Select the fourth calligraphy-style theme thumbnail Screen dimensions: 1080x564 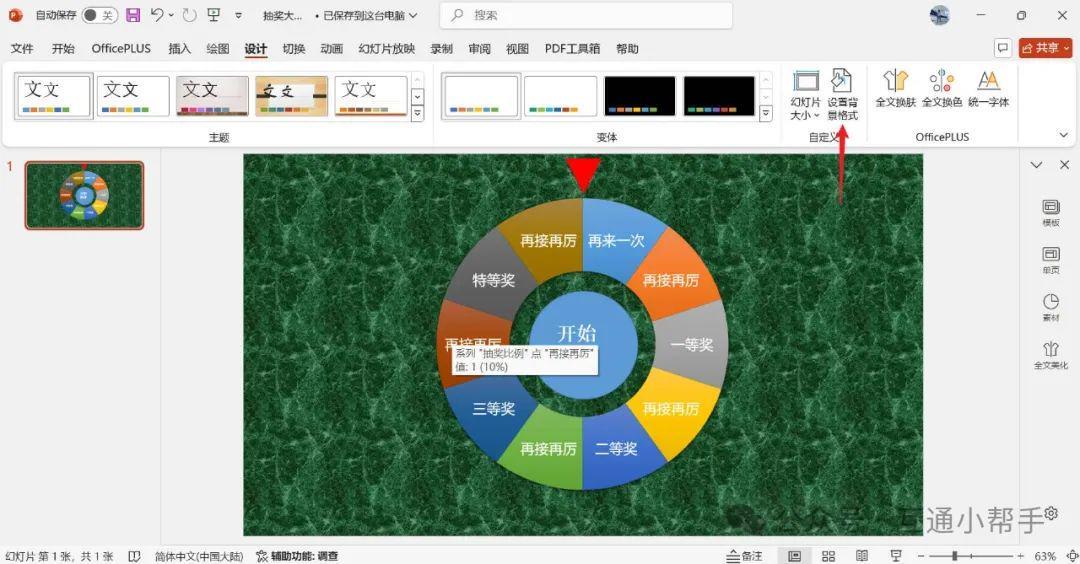tap(291, 96)
